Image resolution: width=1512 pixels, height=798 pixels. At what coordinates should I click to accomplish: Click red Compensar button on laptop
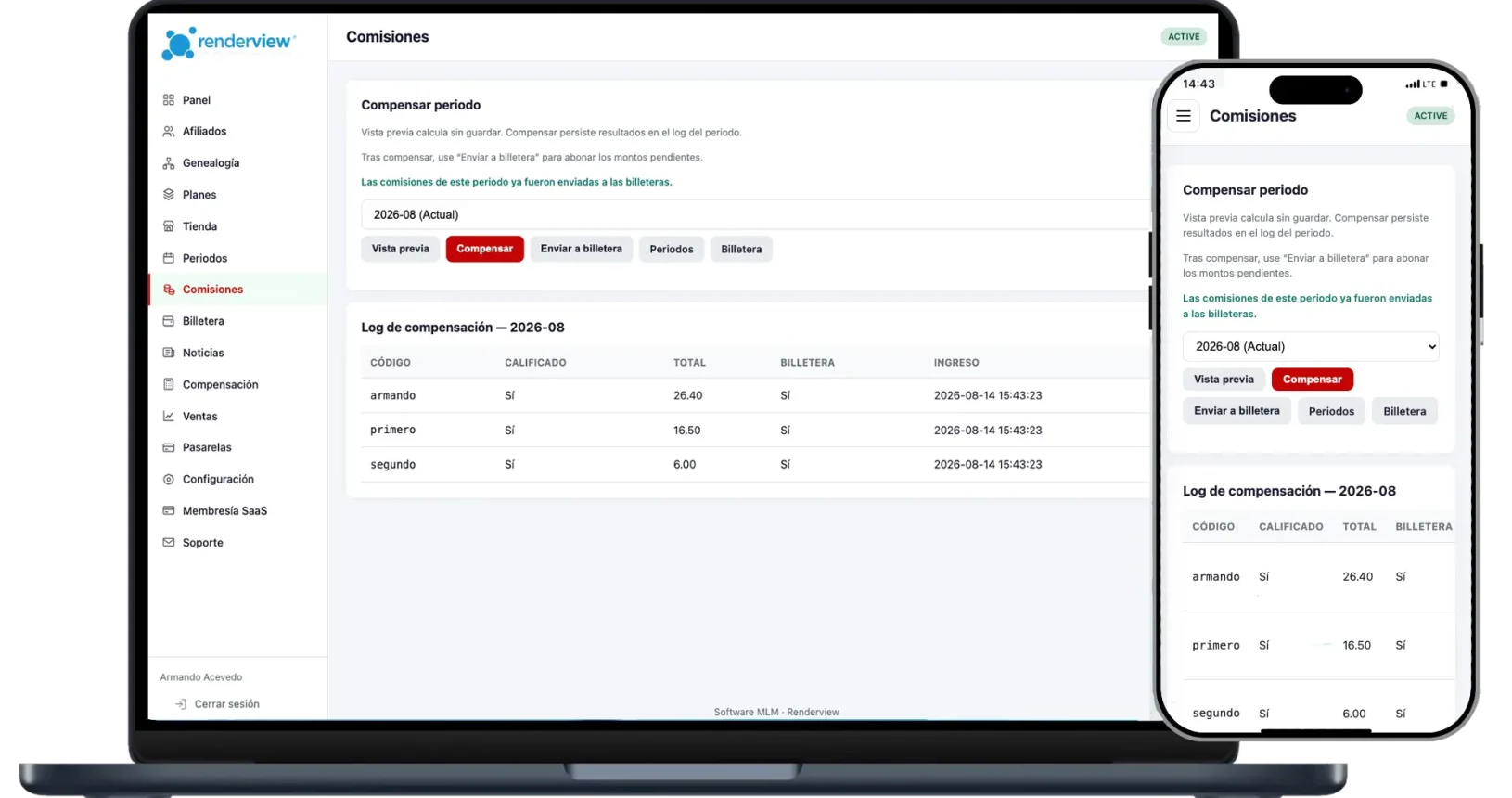tap(484, 249)
